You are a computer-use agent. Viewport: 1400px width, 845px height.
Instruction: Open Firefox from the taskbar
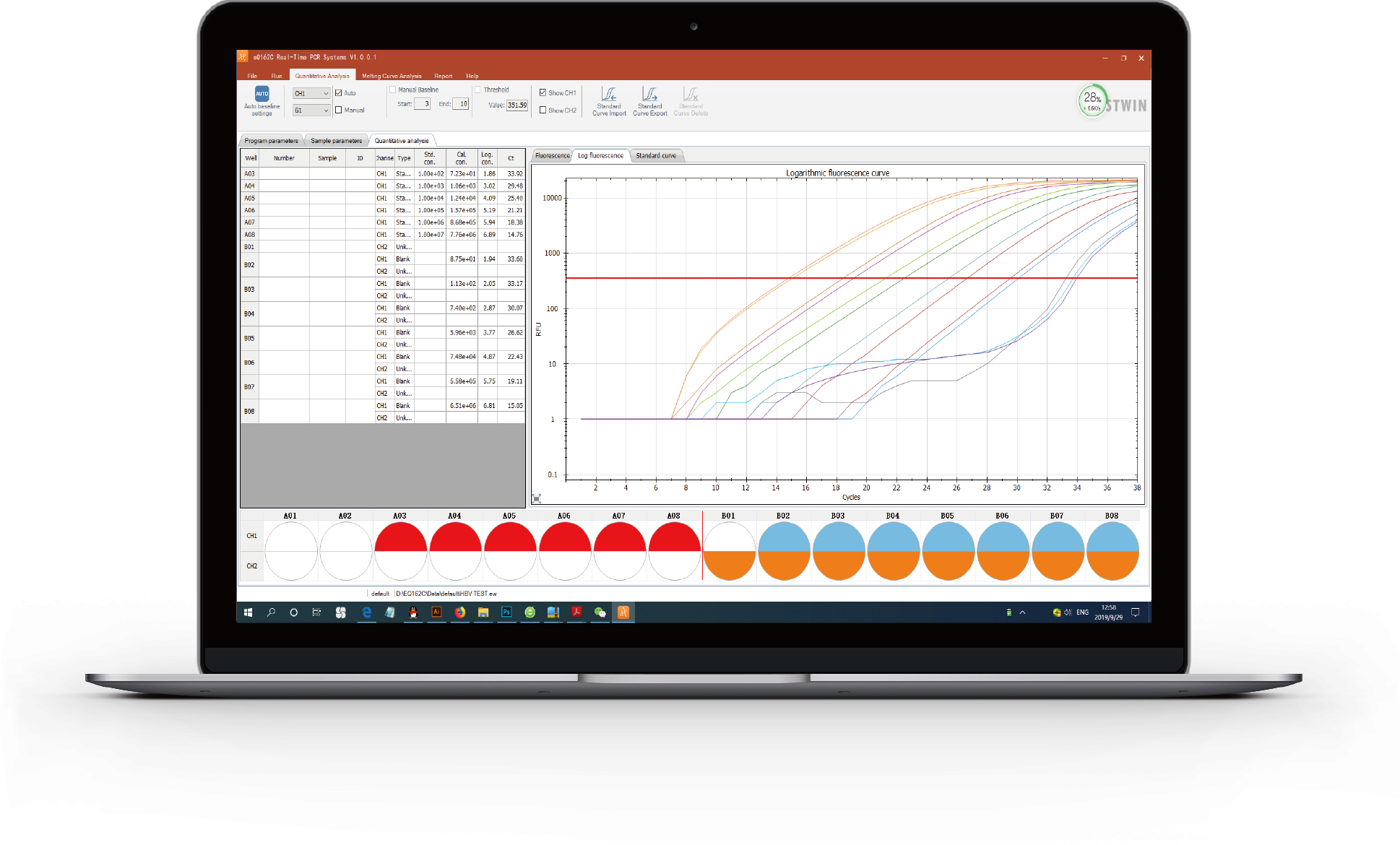tap(460, 612)
